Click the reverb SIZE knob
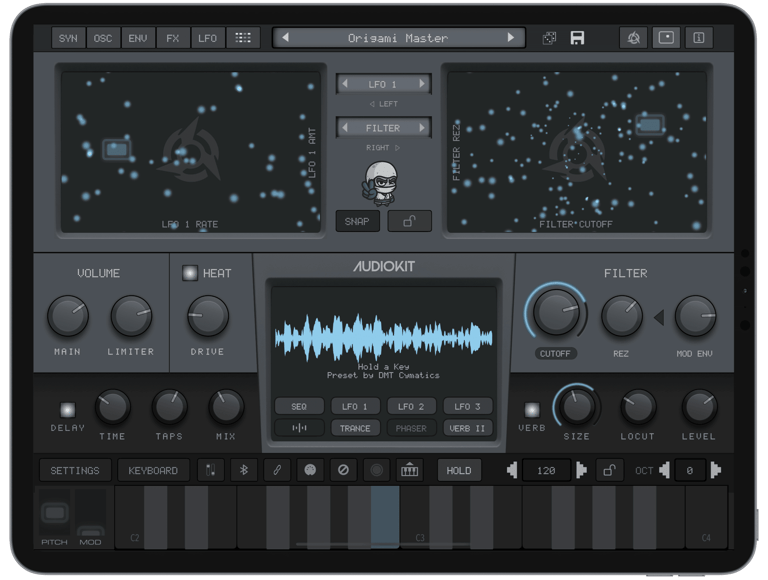Image resolution: width=768 pixels, height=580 pixels. pos(576,407)
